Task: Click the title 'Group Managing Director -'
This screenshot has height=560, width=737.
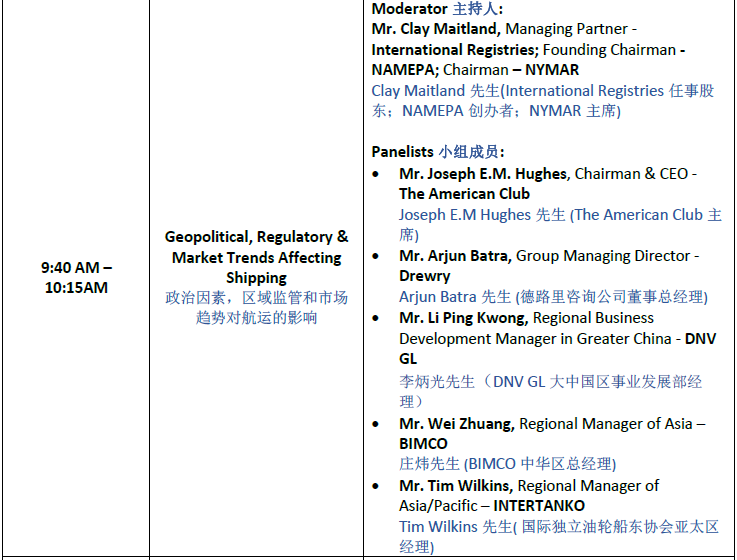Action: [607, 256]
